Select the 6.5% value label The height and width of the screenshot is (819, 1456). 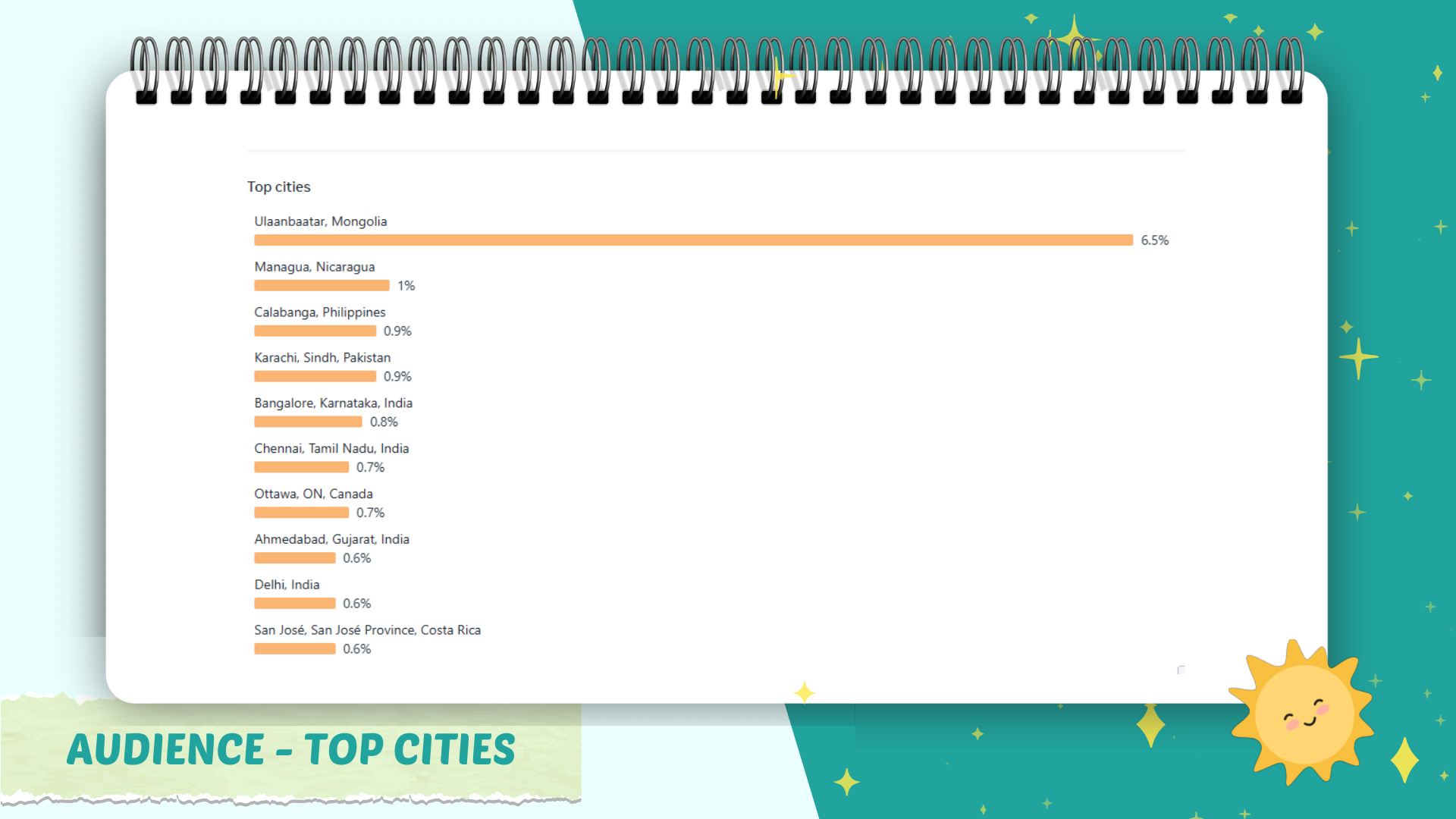click(x=1154, y=240)
